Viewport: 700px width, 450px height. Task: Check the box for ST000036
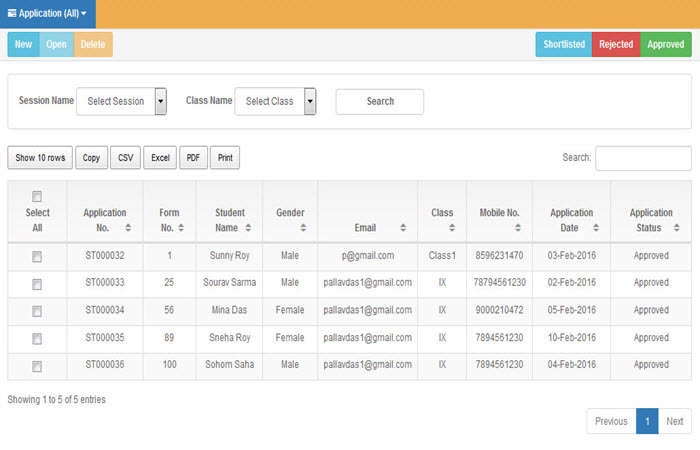pyautogui.click(x=37, y=366)
